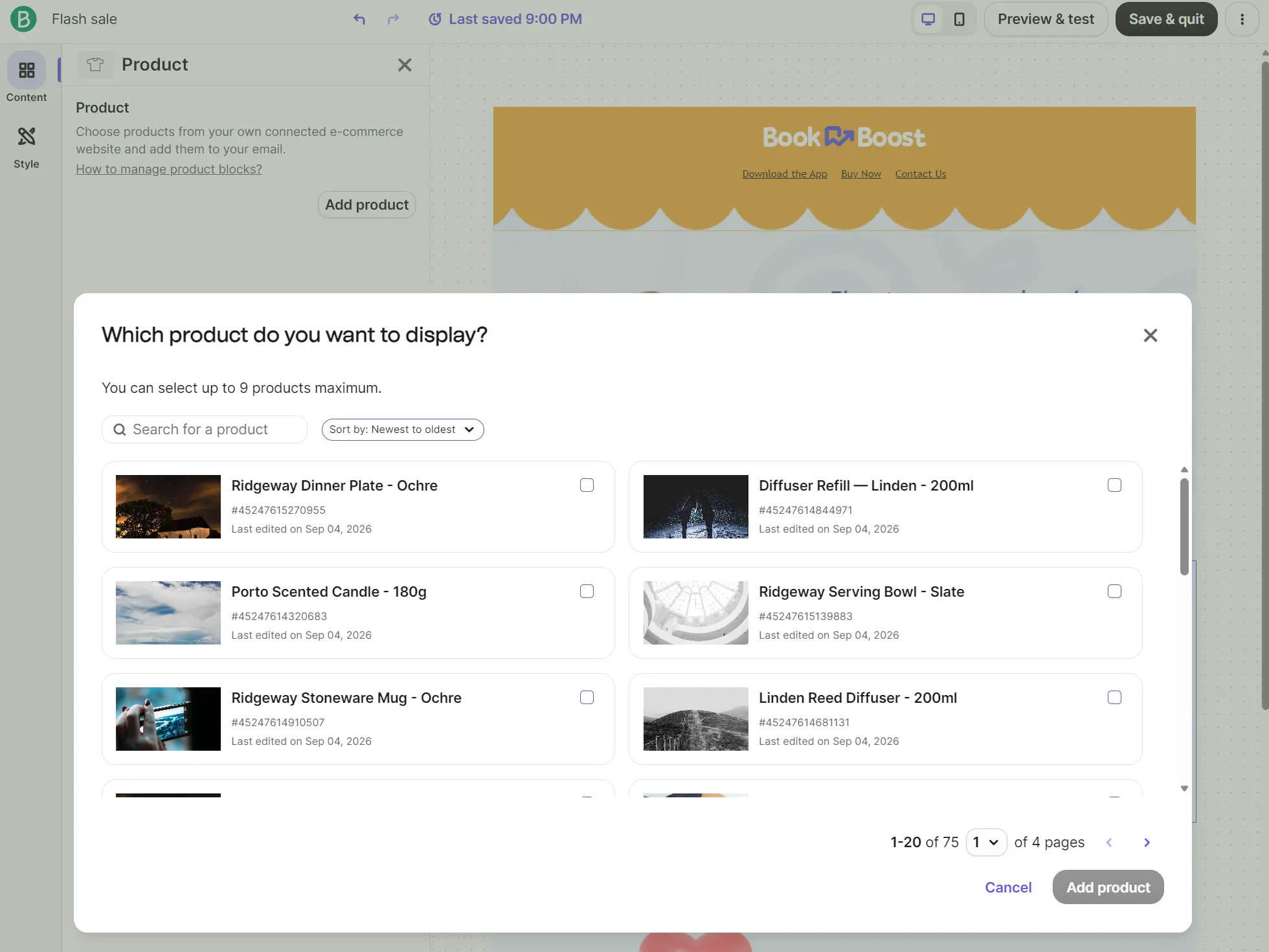Click Linden Reed Diffuser thumbnail image

click(x=696, y=719)
